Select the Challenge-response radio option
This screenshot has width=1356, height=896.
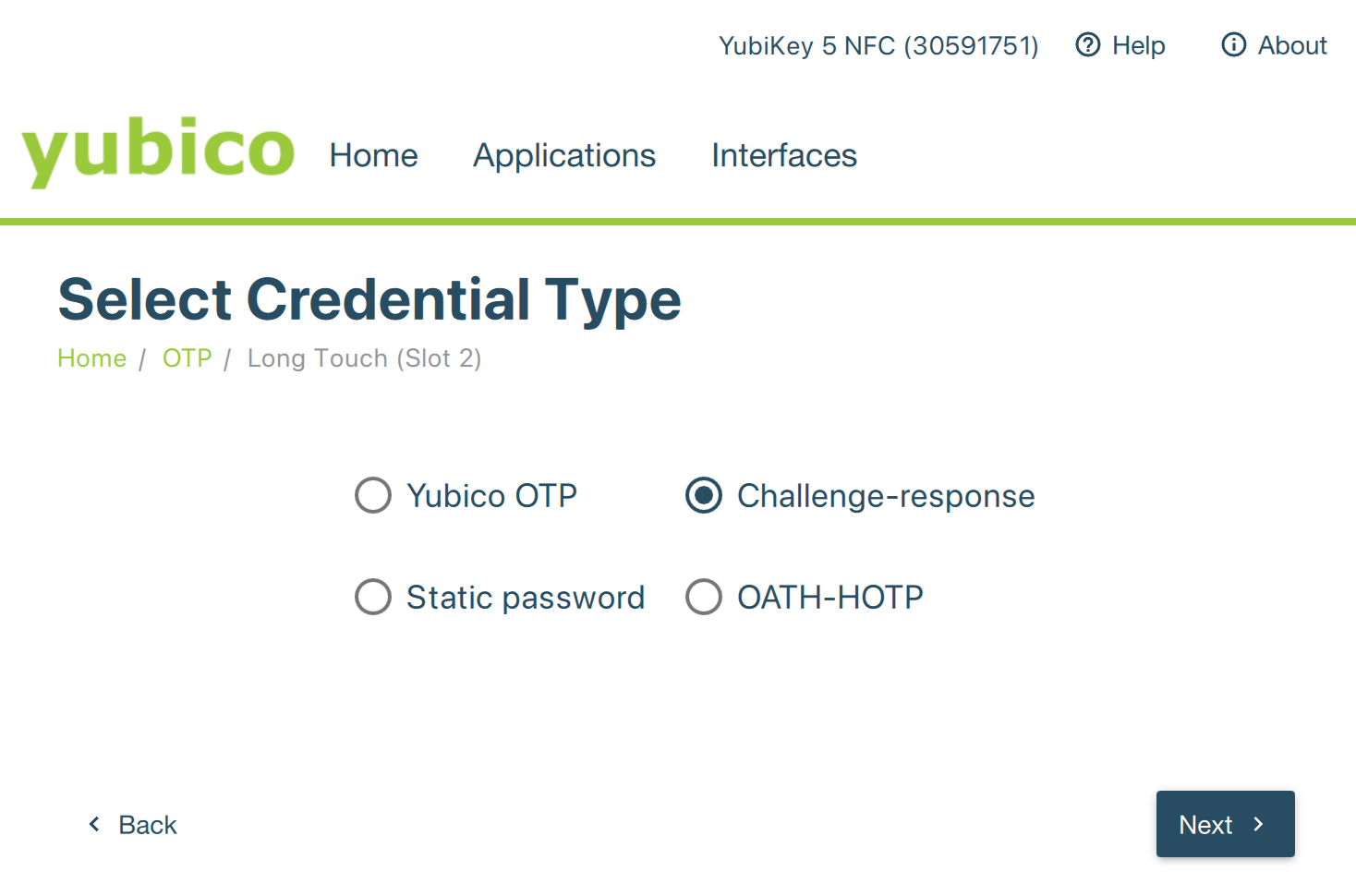pyautogui.click(x=704, y=495)
